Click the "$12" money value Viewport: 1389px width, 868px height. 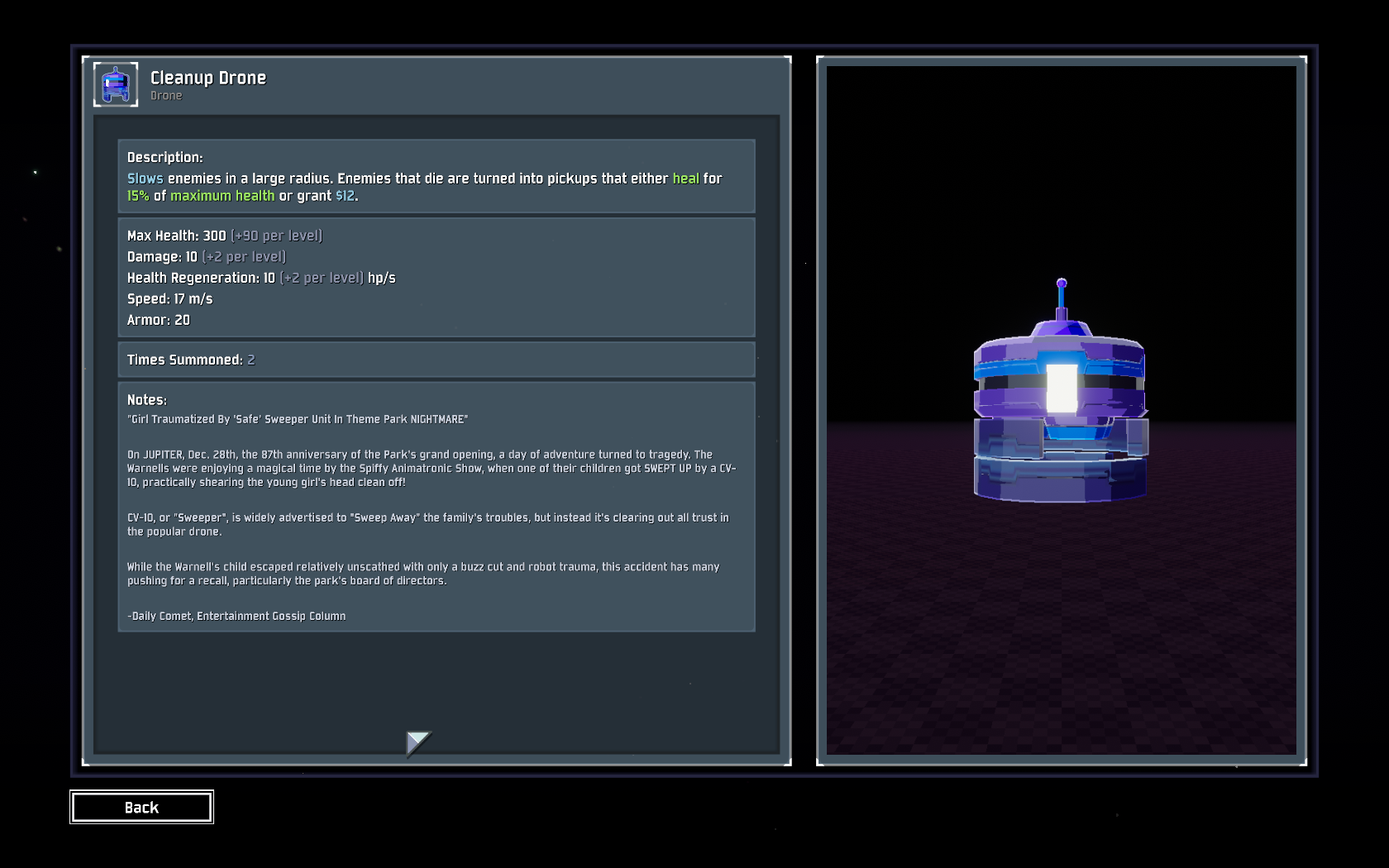pyautogui.click(x=345, y=196)
